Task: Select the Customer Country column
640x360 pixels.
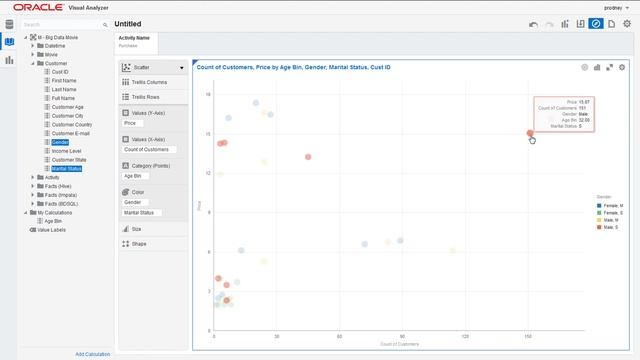Action: coord(72,124)
